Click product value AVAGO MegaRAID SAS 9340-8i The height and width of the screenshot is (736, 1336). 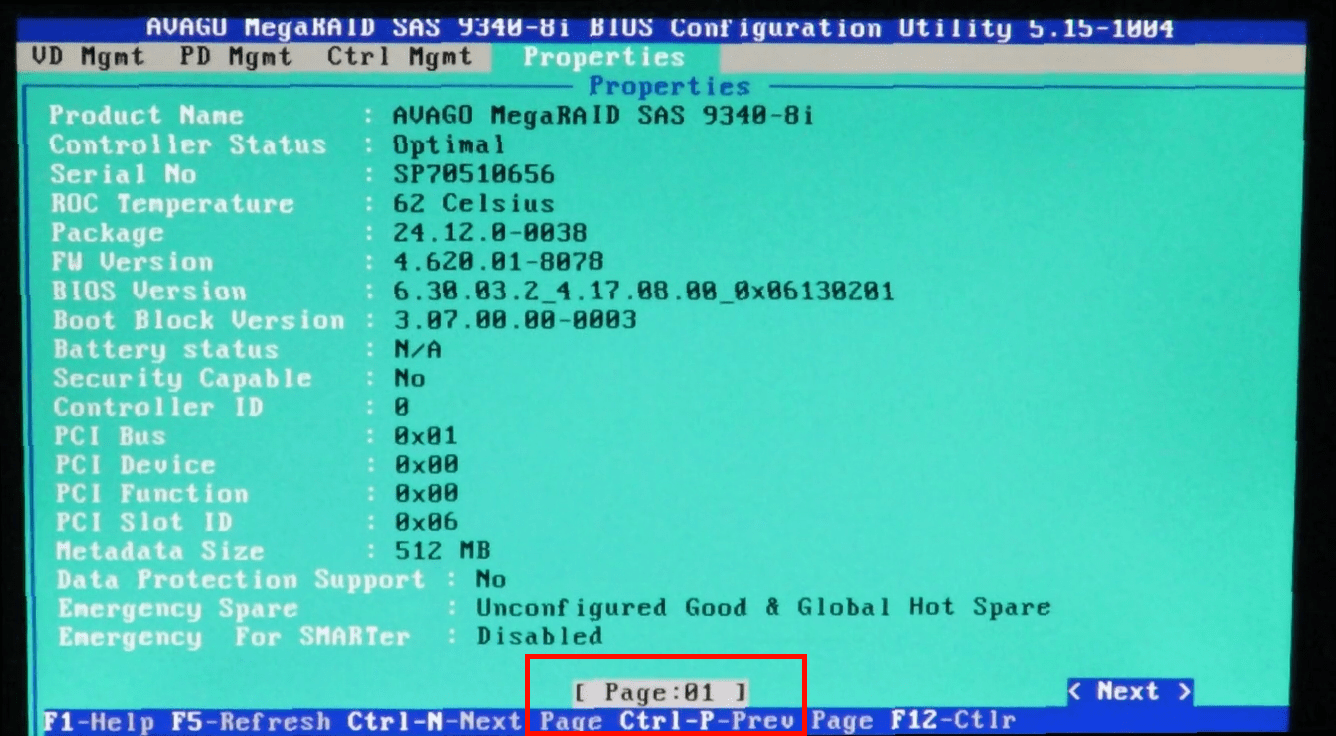603,116
